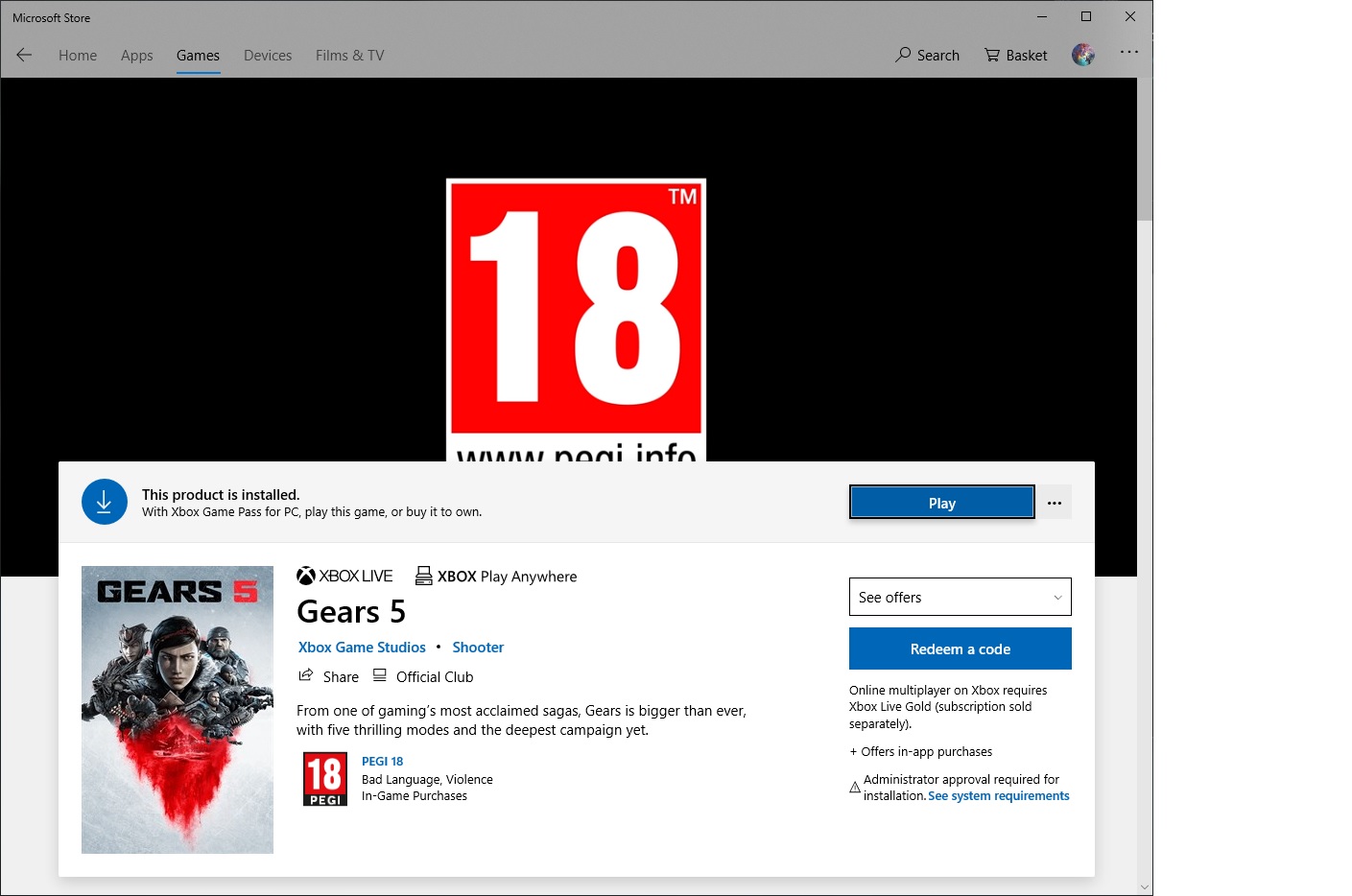Open the Shooter genre link
The image size is (1352, 896).
pos(478,648)
